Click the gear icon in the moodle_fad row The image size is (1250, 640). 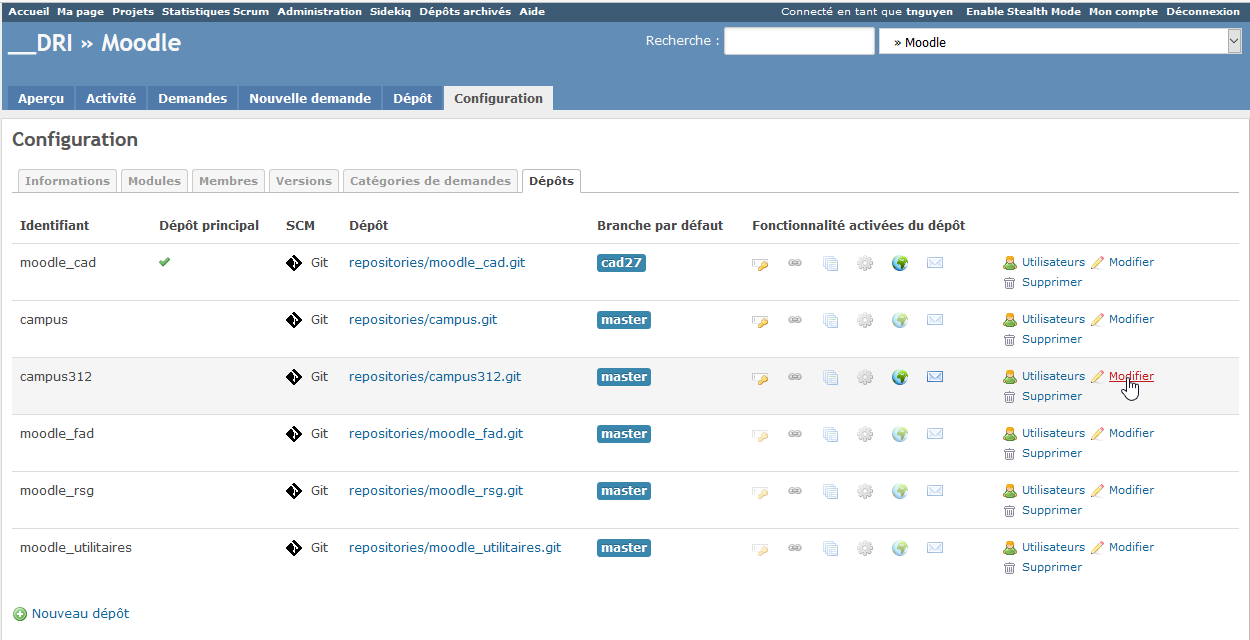pyautogui.click(x=865, y=434)
